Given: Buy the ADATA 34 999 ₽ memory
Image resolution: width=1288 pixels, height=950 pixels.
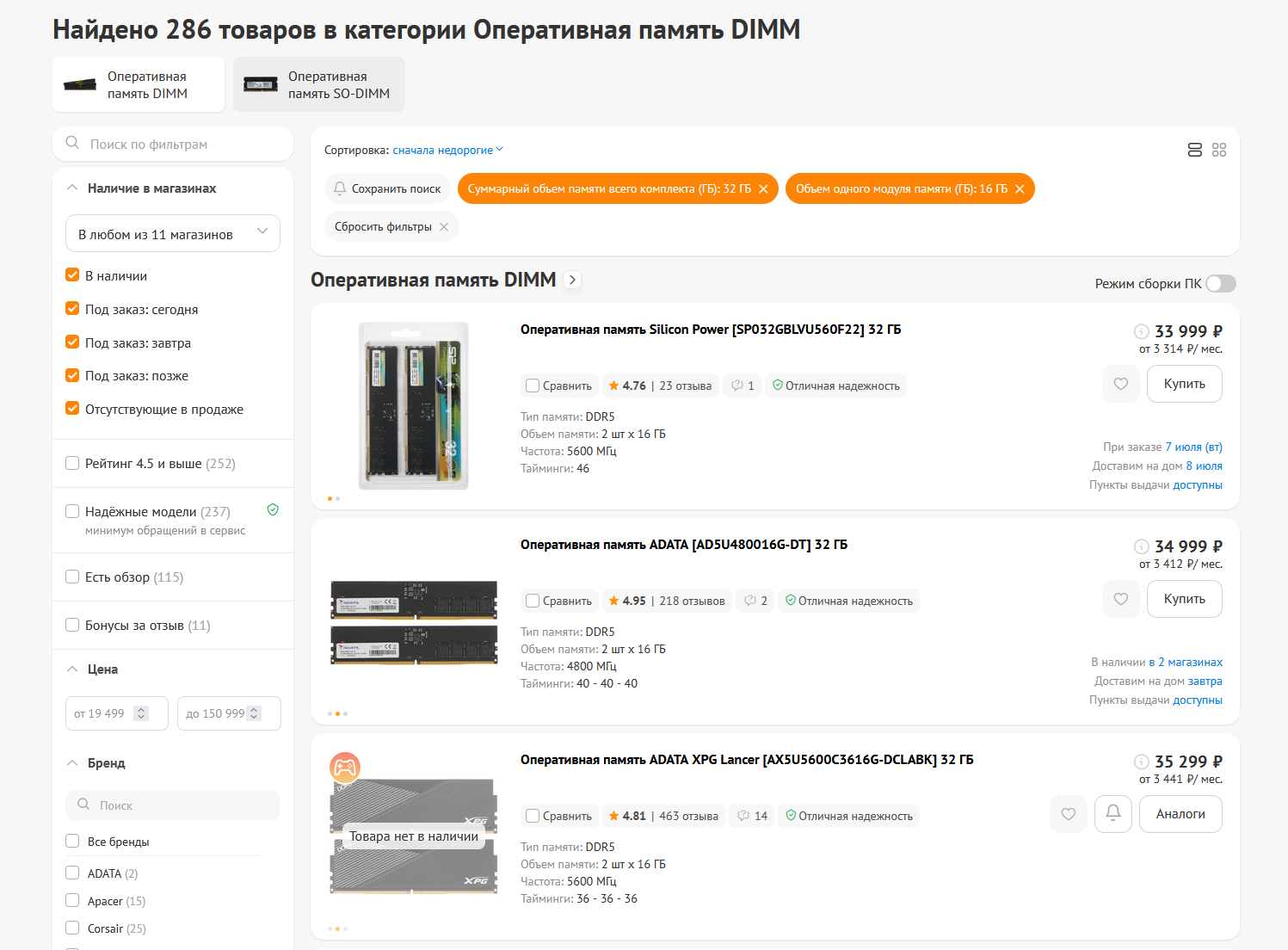Looking at the screenshot, I should [x=1185, y=599].
